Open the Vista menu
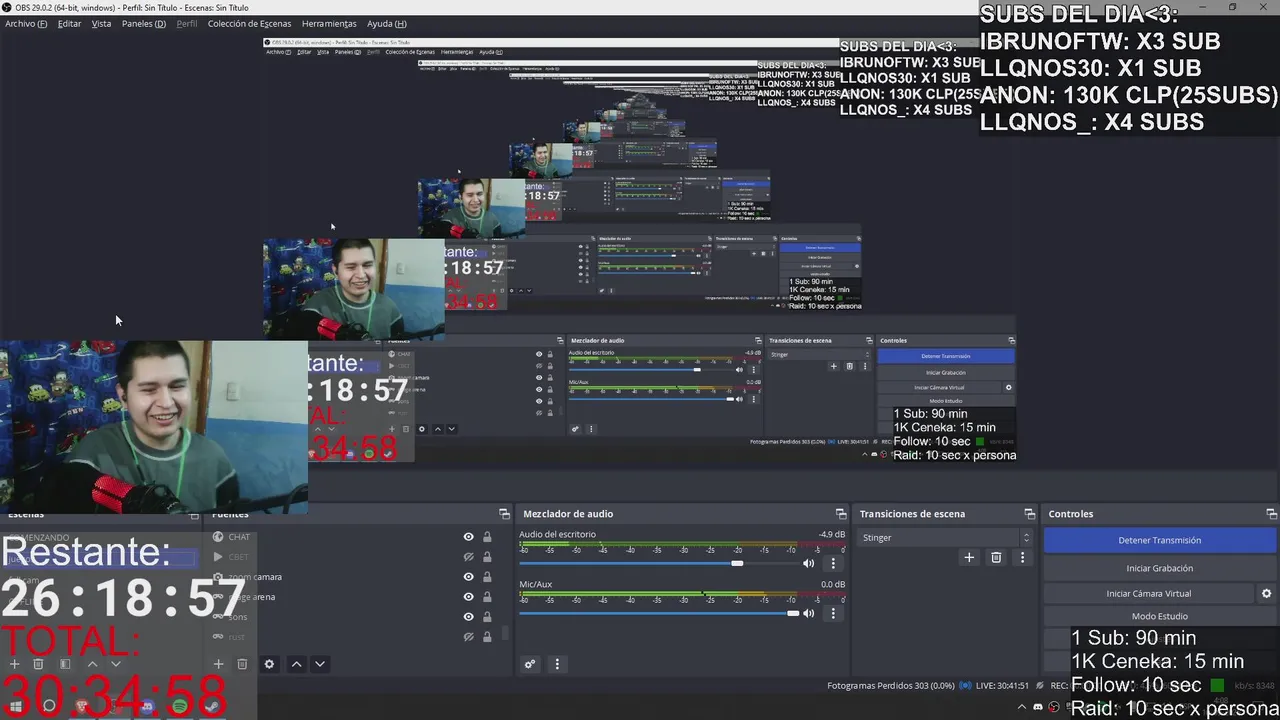 tap(101, 23)
